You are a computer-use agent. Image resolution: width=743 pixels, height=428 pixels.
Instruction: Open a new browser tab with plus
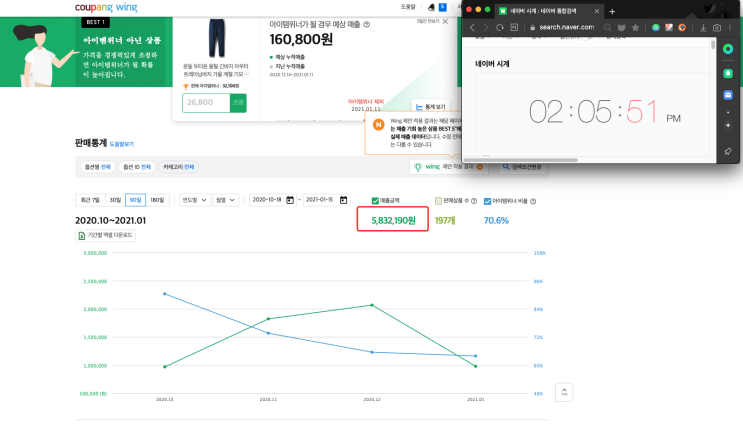click(612, 11)
